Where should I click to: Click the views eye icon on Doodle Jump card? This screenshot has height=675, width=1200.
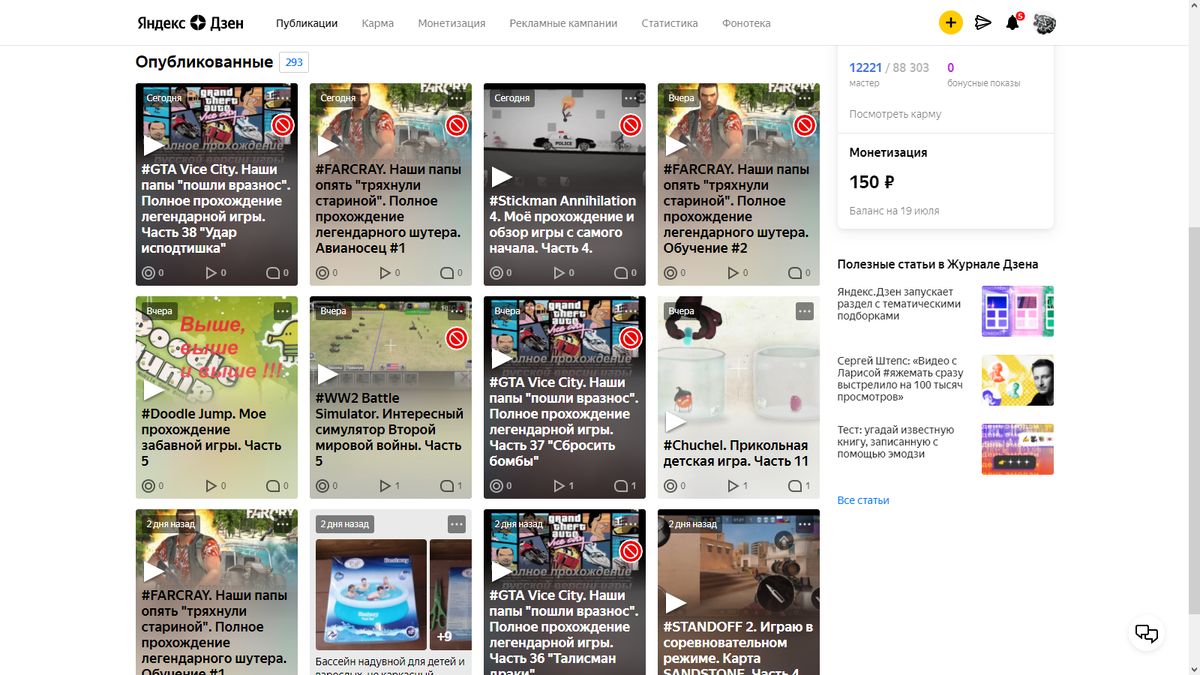[x=149, y=485]
